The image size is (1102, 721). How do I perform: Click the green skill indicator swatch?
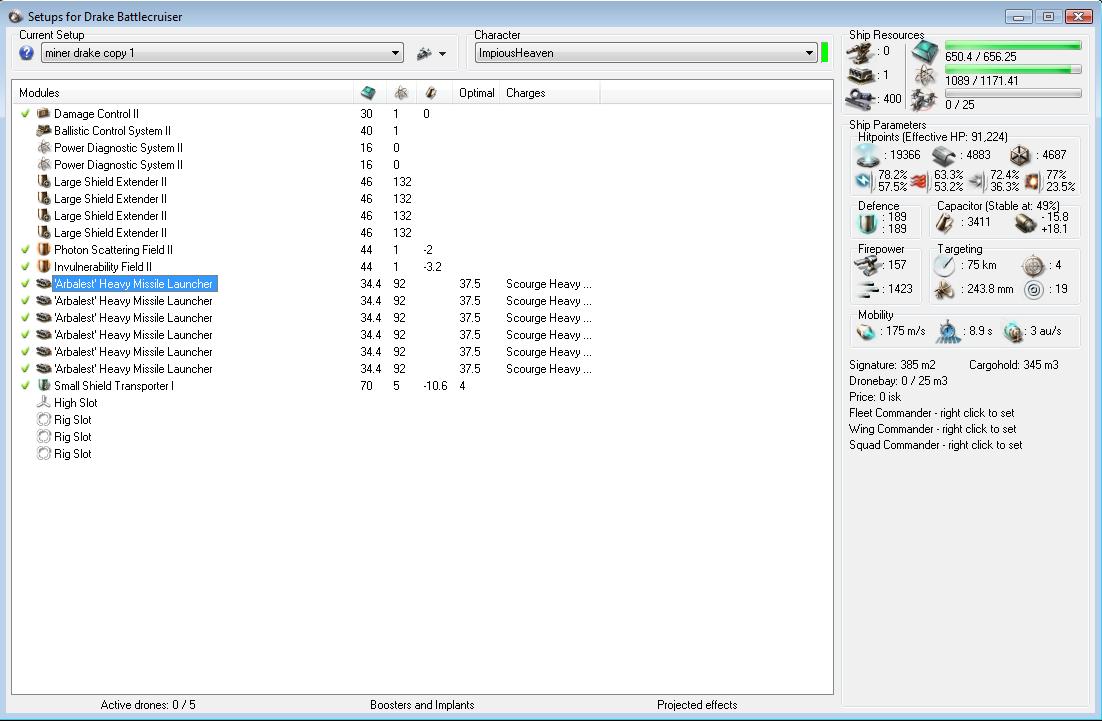pyautogui.click(x=824, y=53)
